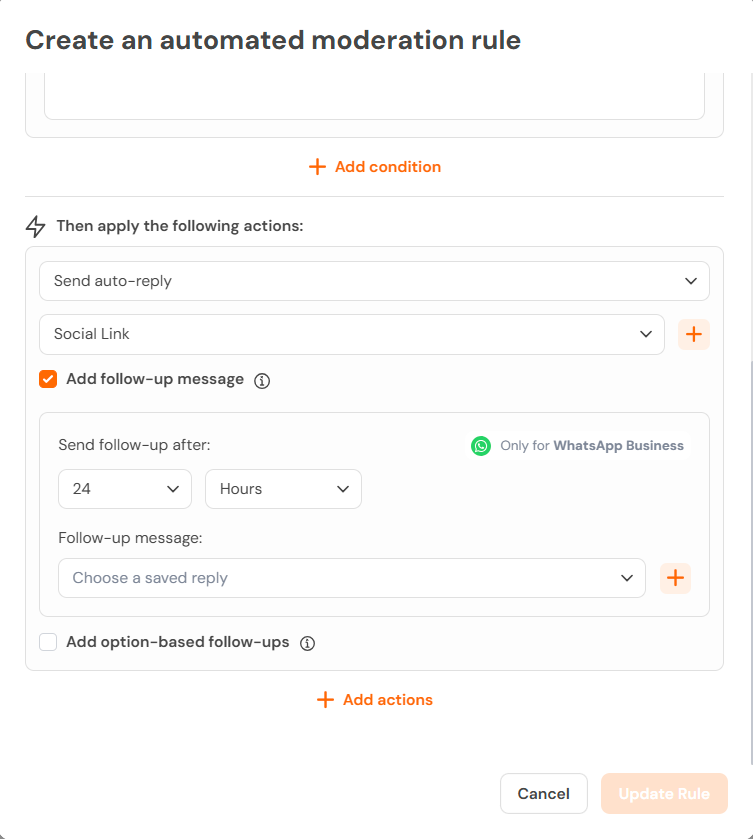Click the Add condition link
Image resolution: width=753 pixels, height=839 pixels.
(x=375, y=166)
